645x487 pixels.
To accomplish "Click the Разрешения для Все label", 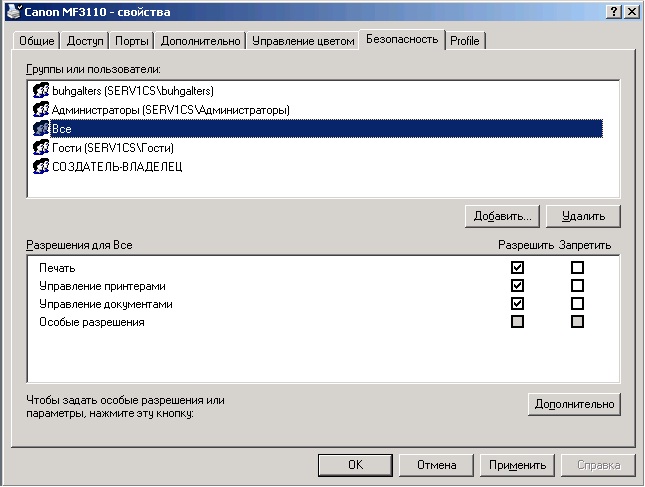I will tap(79, 245).
